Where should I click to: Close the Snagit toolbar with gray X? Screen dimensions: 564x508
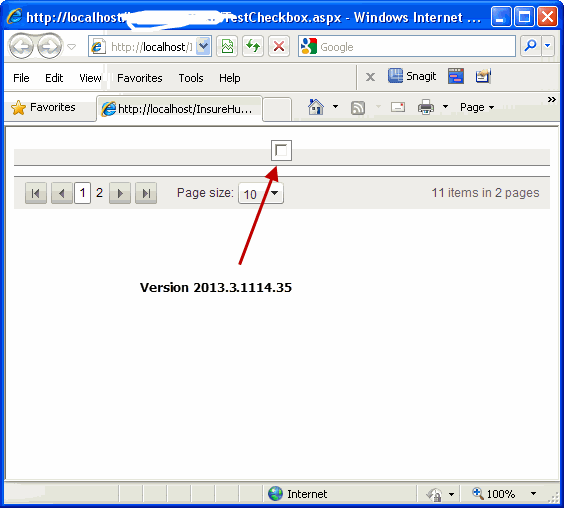coord(370,77)
